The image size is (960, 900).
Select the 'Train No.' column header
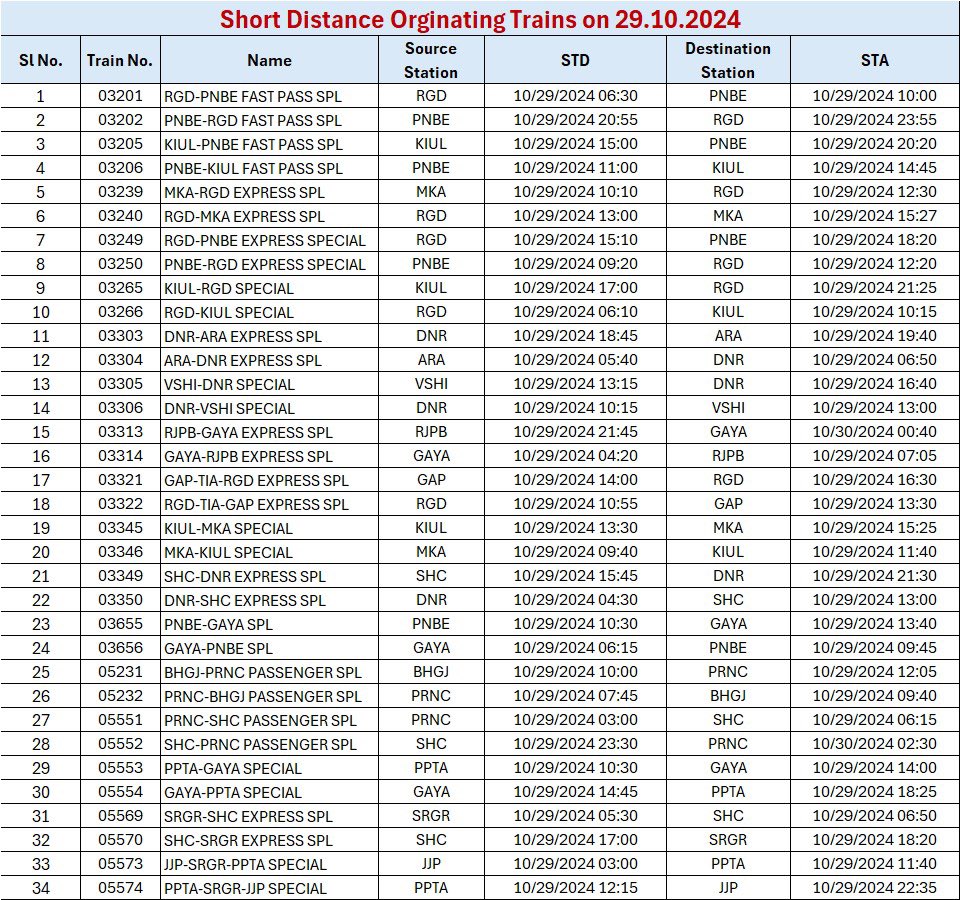119,60
